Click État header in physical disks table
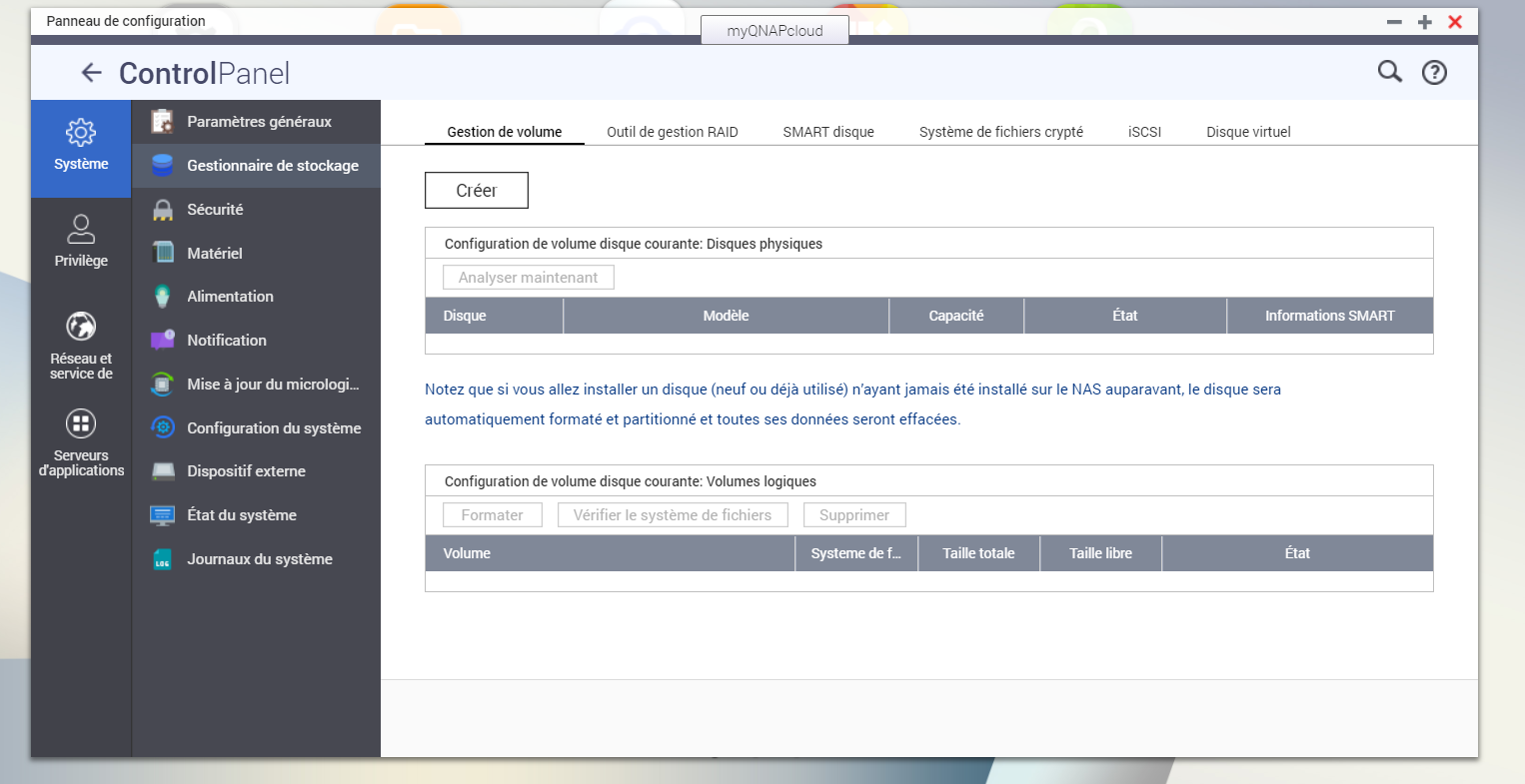1525x784 pixels. pyautogui.click(x=1125, y=316)
